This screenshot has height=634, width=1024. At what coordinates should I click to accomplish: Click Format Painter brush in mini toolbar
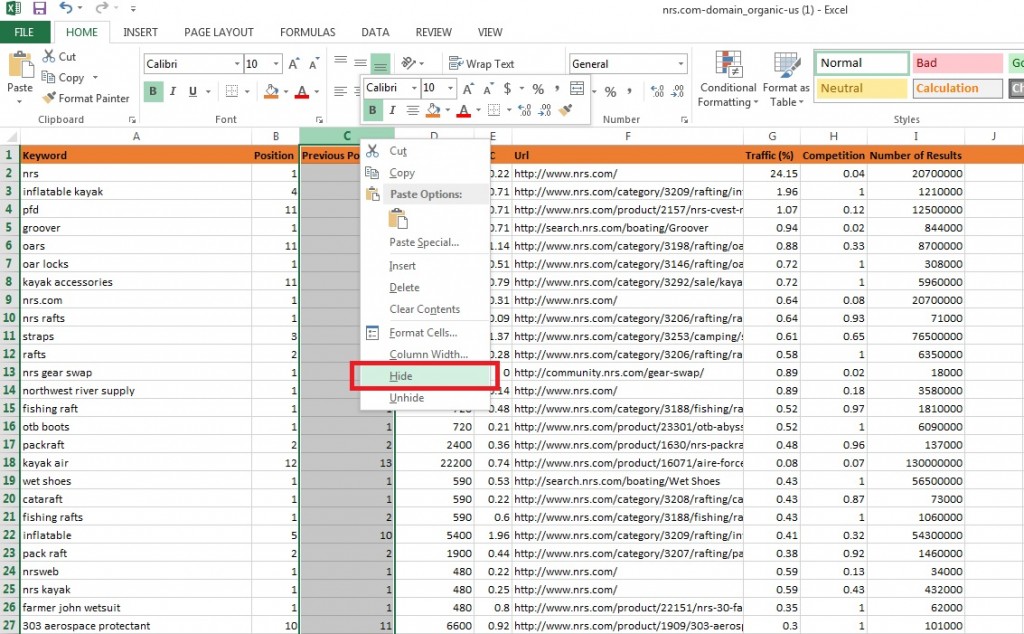click(x=566, y=110)
